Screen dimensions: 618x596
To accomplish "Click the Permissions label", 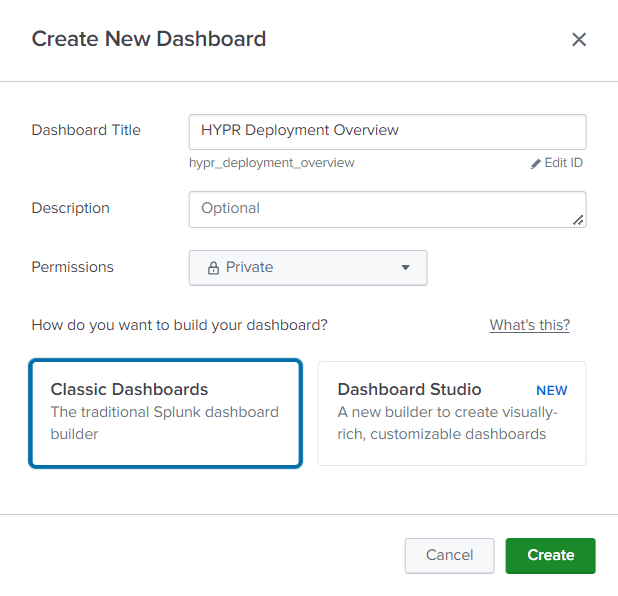I will [73, 267].
